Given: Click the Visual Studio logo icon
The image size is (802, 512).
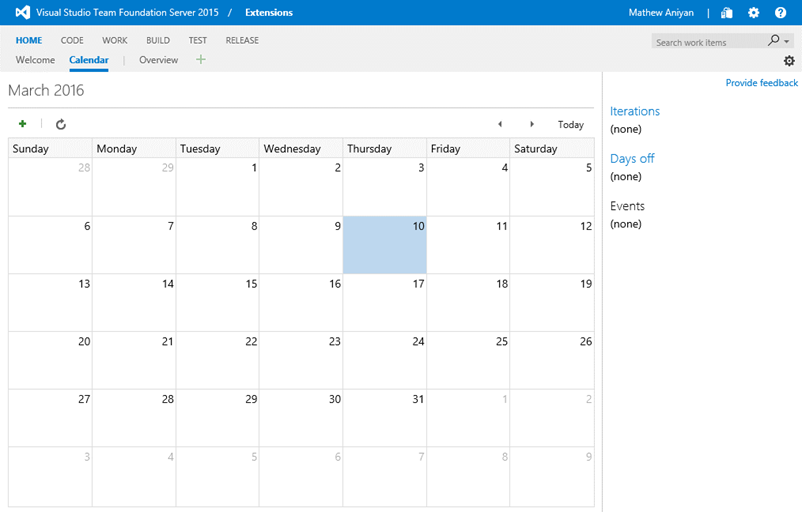Looking at the screenshot, I should 23,12.
